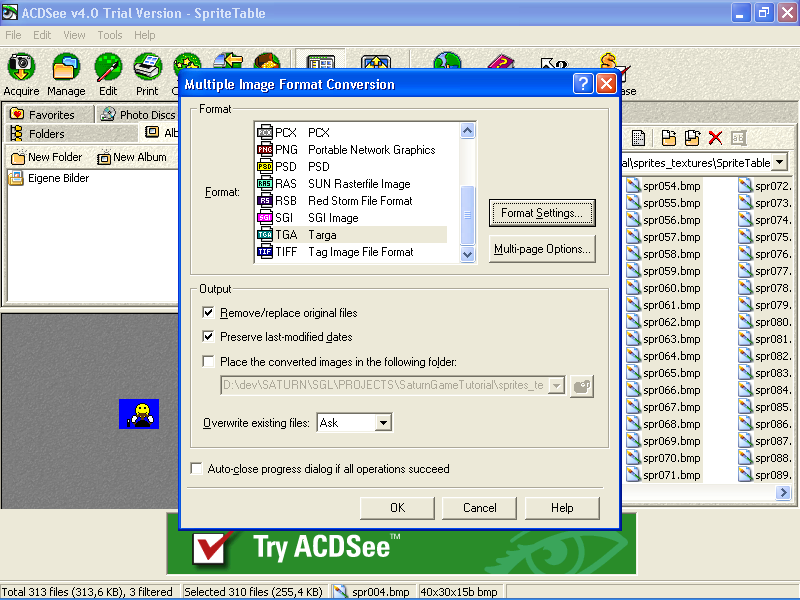This screenshot has width=800, height=600.
Task: Select file spr063.bmp
Action: (x=664, y=339)
